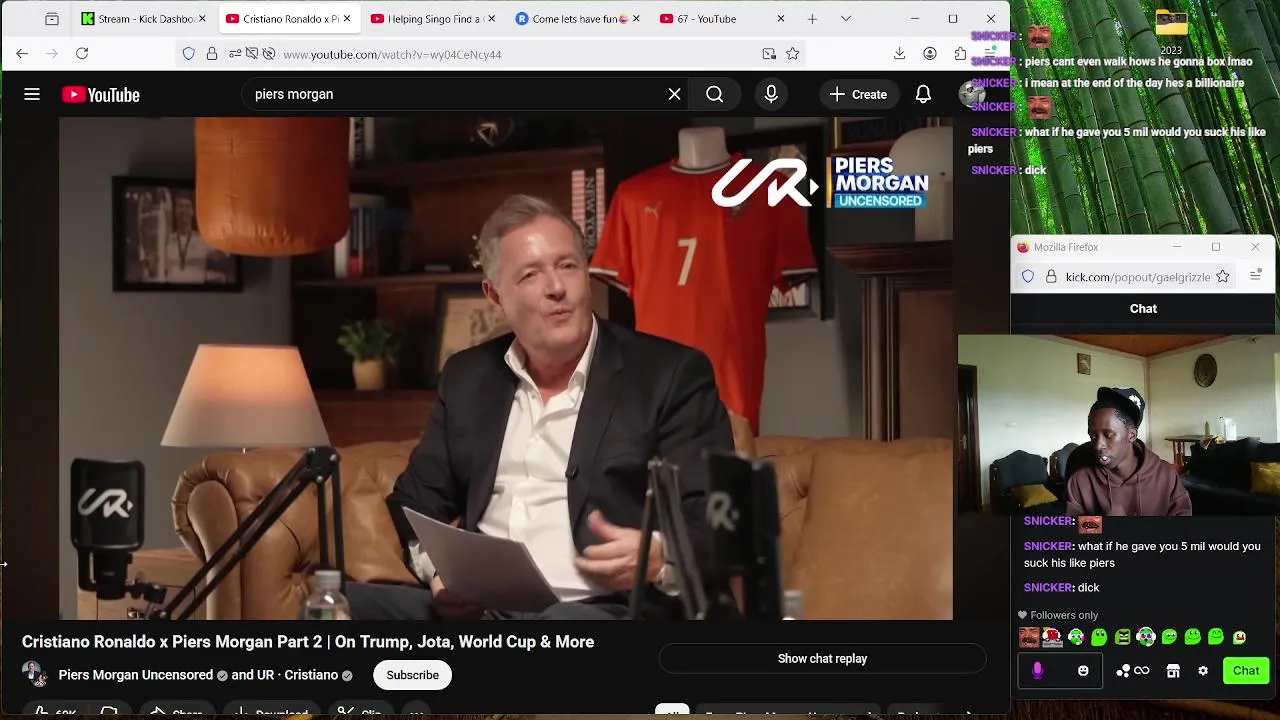Open the Kick popout window Firefox menu
Viewport: 1280px width, 720px height.
[x=1255, y=275]
